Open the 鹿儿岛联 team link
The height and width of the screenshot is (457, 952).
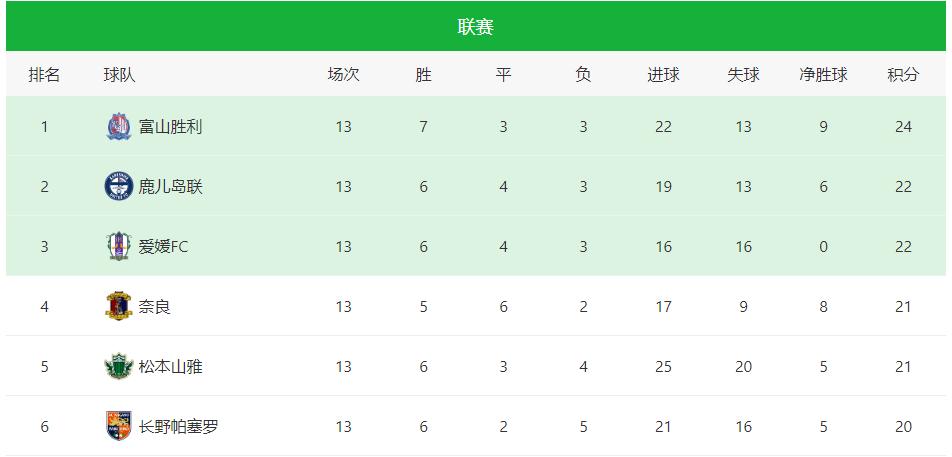pos(171,187)
